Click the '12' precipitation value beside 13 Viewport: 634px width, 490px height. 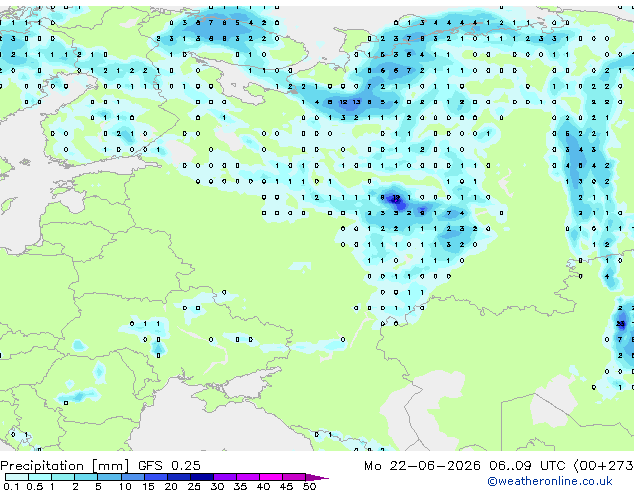pos(343,102)
